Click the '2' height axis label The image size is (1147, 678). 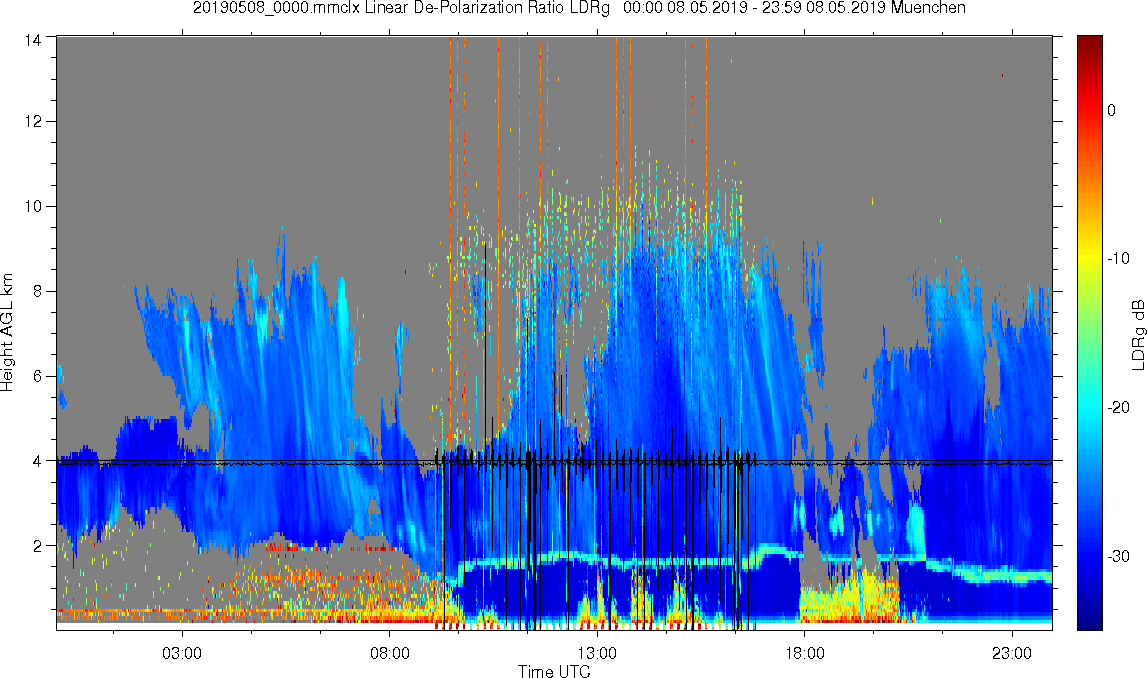37,546
